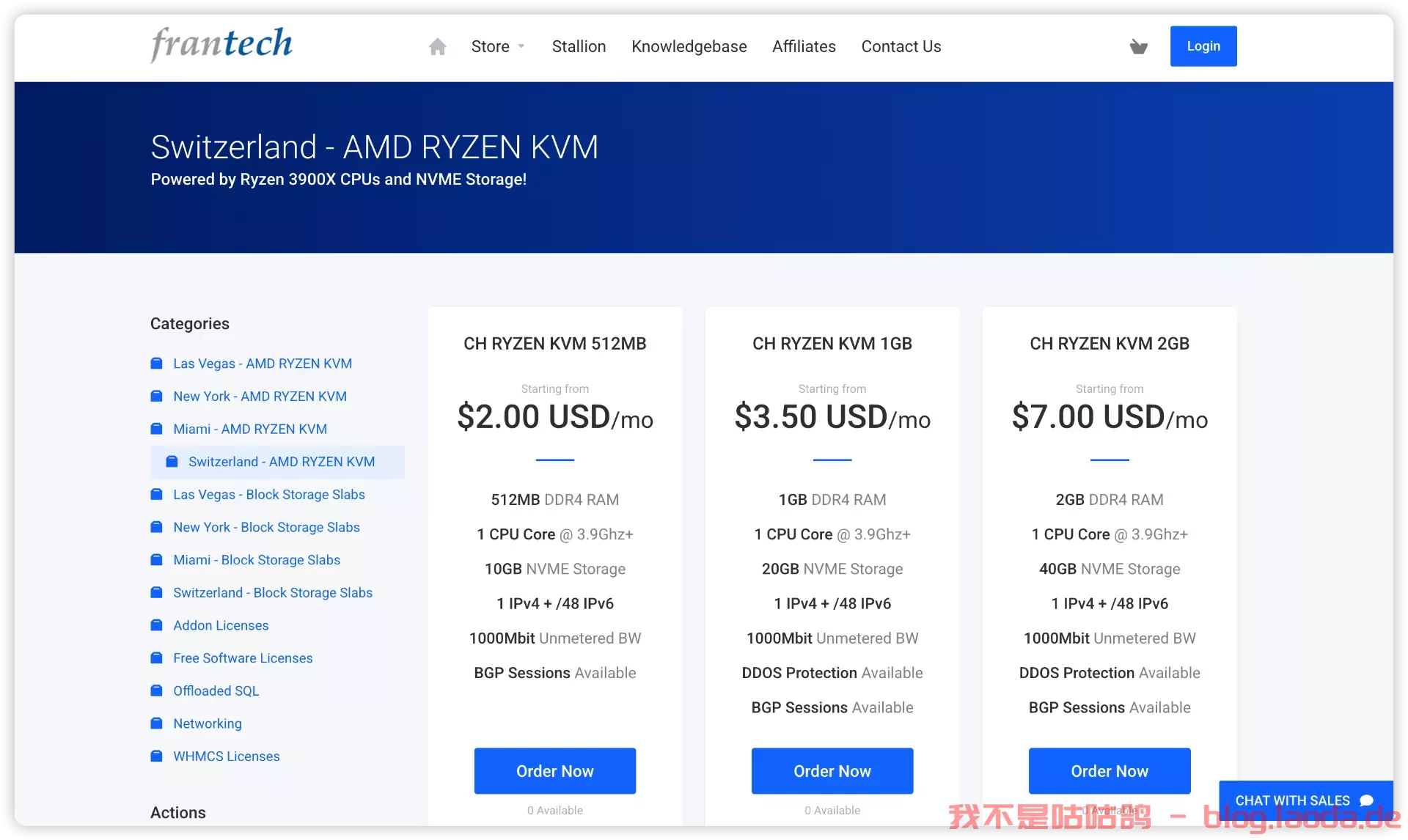This screenshot has height=840, width=1408.
Task: Open New York - AMD RYZEN KVM category
Action: pos(260,397)
